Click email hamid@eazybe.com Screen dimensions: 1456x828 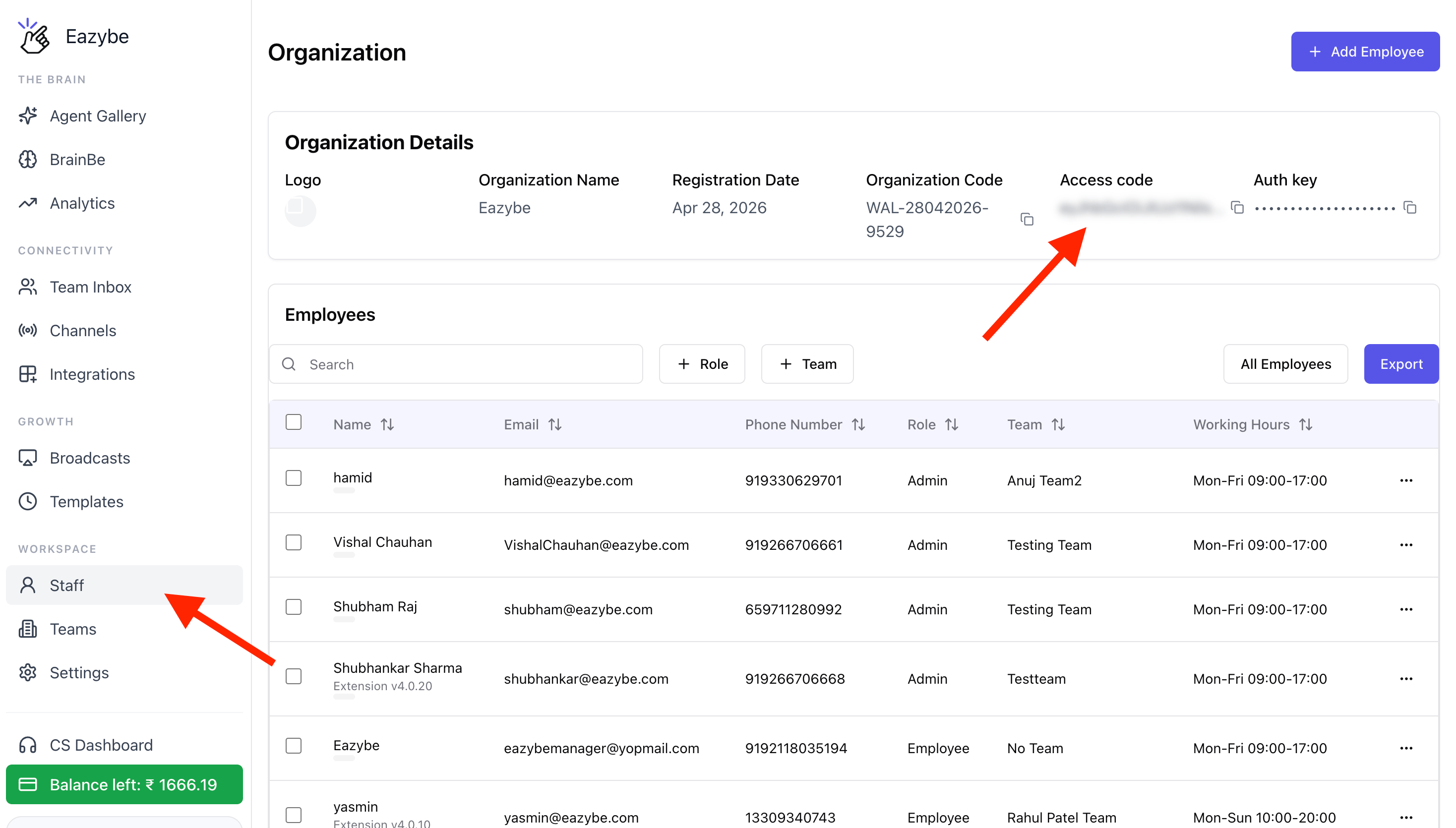click(568, 480)
